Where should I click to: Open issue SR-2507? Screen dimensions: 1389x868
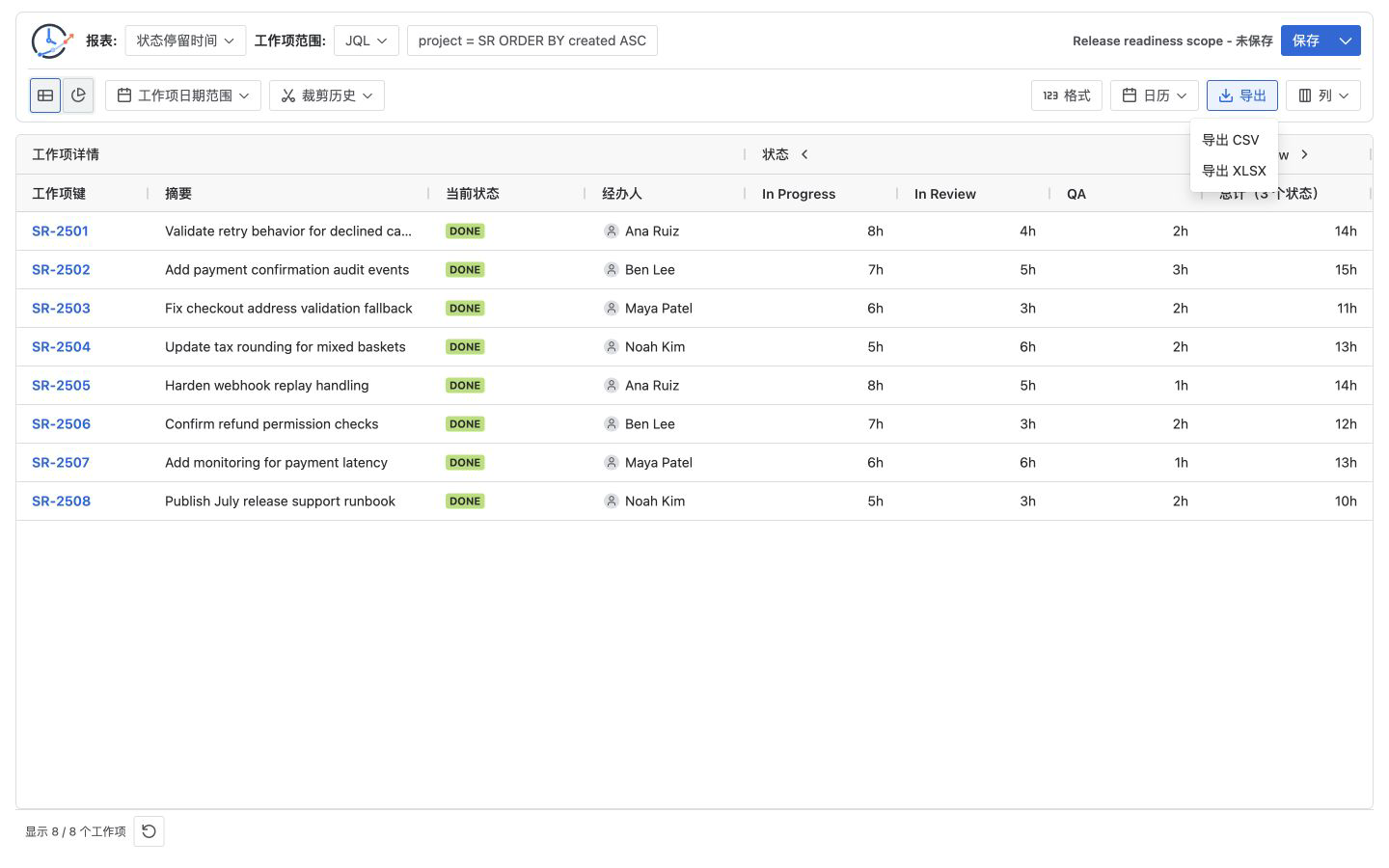tap(61, 463)
